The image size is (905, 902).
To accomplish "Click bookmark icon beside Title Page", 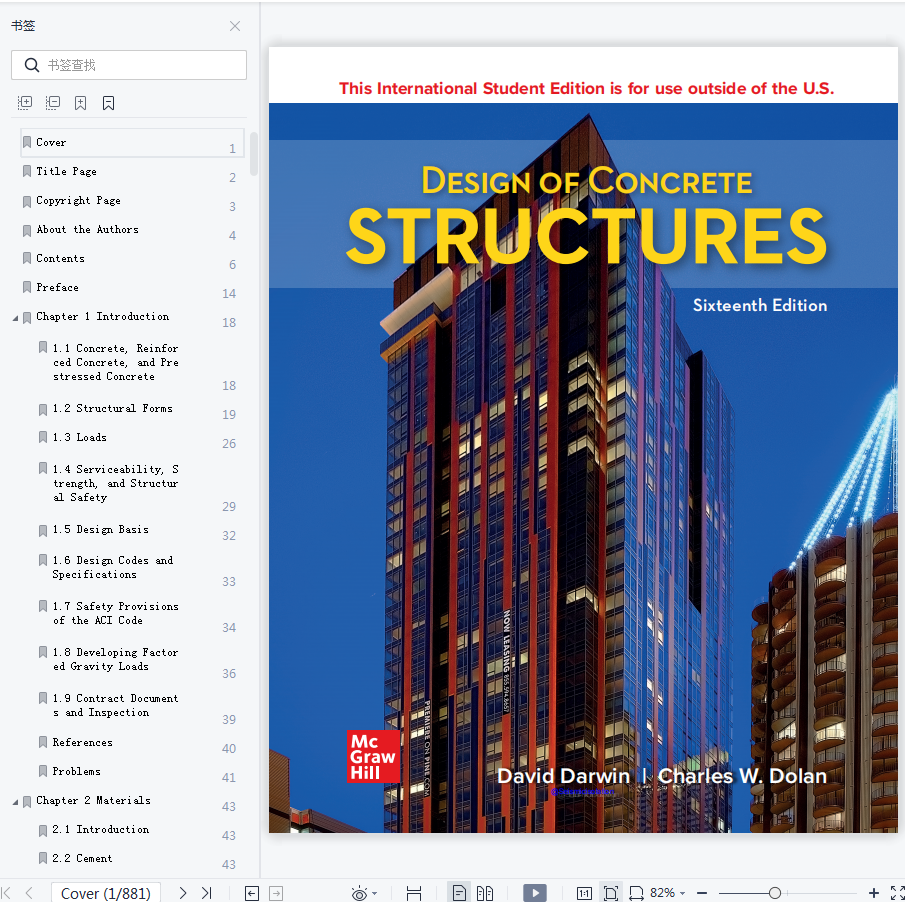I will (x=27, y=171).
